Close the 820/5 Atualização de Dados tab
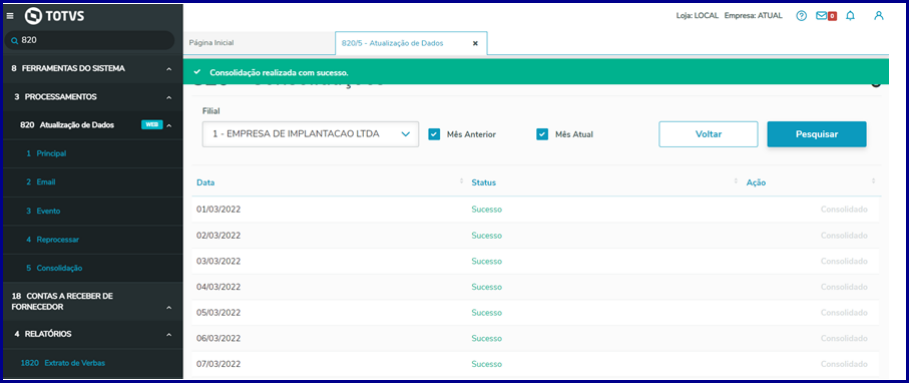This screenshot has width=909, height=383. [x=475, y=43]
